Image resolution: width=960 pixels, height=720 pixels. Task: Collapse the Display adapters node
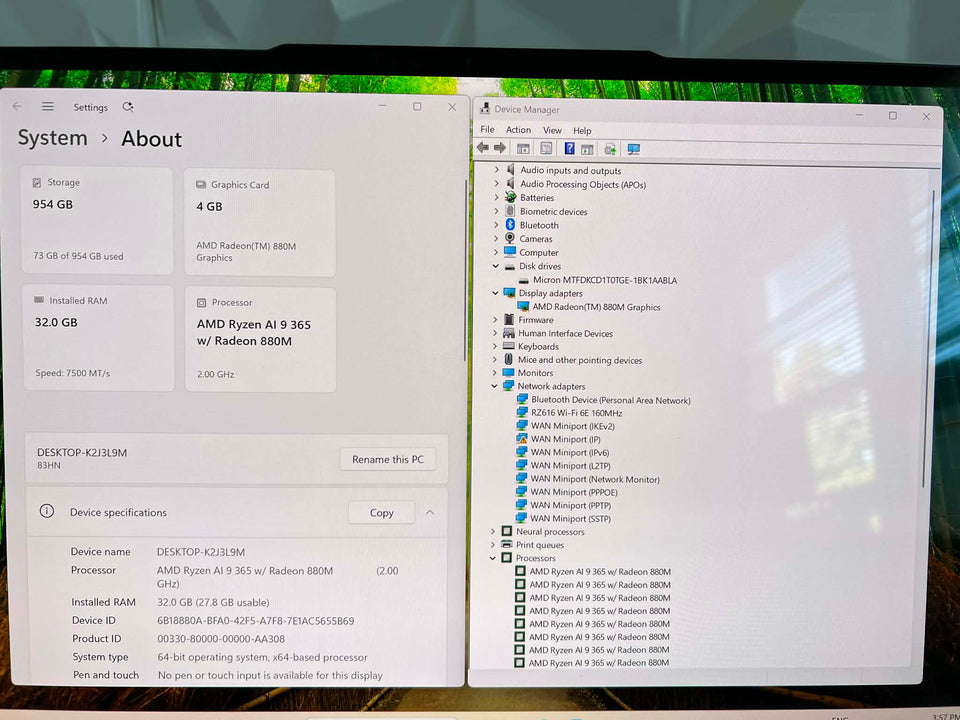495,293
